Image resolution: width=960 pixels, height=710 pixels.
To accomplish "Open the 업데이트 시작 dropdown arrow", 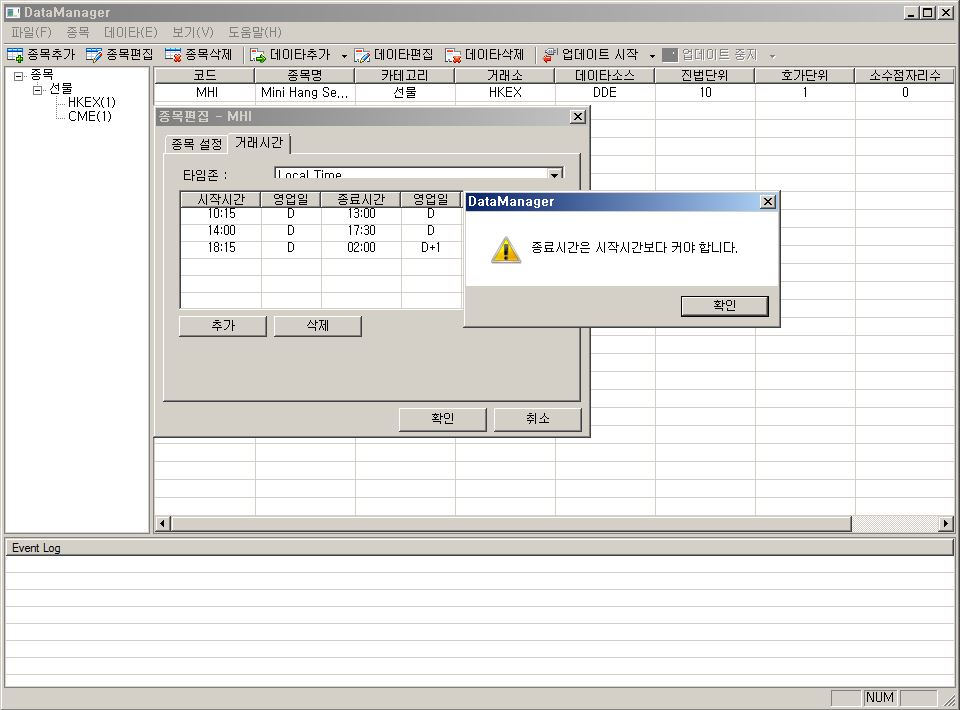I will pyautogui.click(x=652, y=56).
